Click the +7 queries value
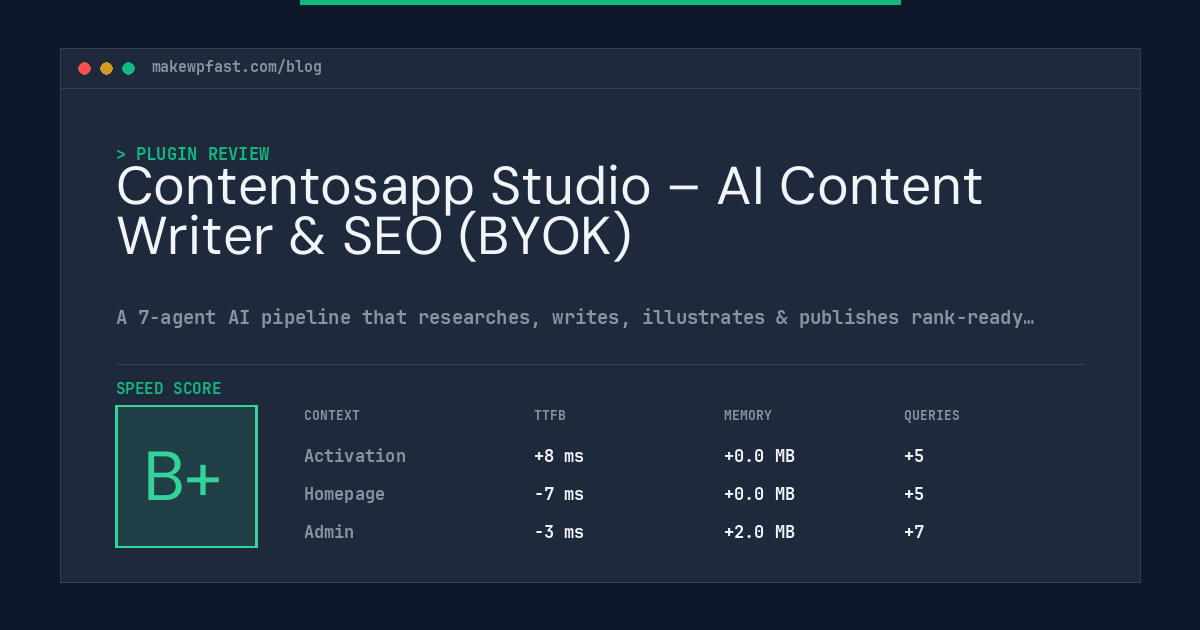Image resolution: width=1200 pixels, height=630 pixels. [914, 532]
